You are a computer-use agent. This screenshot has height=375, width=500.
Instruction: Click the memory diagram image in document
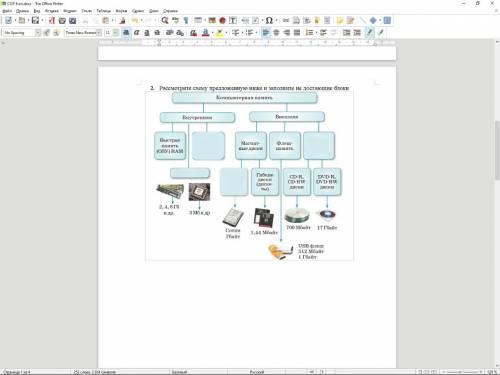coord(249,176)
